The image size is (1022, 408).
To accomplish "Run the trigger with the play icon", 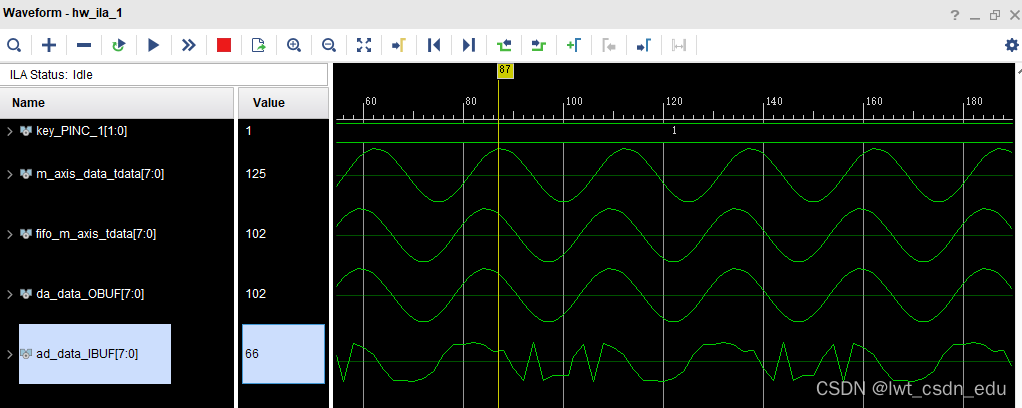I will (154, 45).
